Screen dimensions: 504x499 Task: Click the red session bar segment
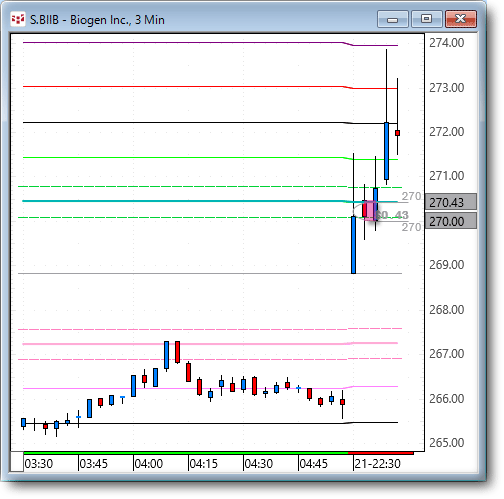click(x=381, y=453)
